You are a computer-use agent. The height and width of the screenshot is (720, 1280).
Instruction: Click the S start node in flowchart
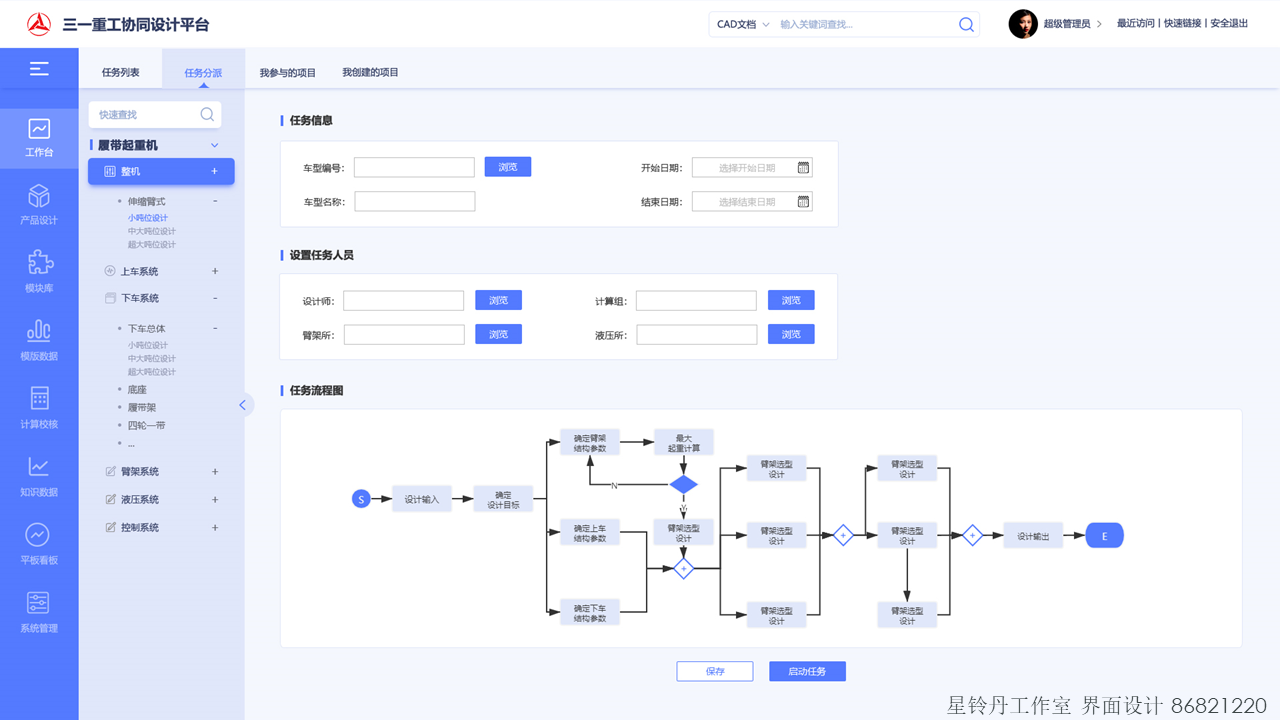tap(361, 499)
